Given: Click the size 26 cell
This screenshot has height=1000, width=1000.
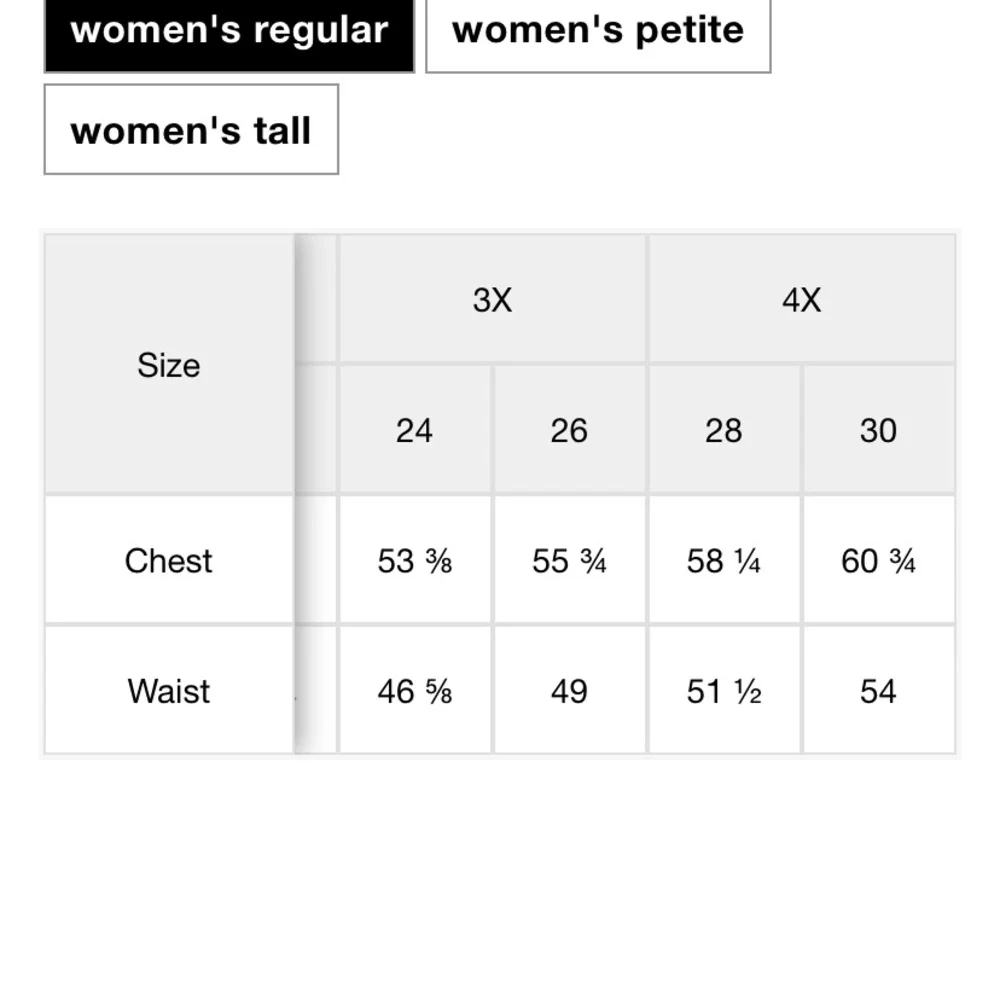Looking at the screenshot, I should click(569, 430).
